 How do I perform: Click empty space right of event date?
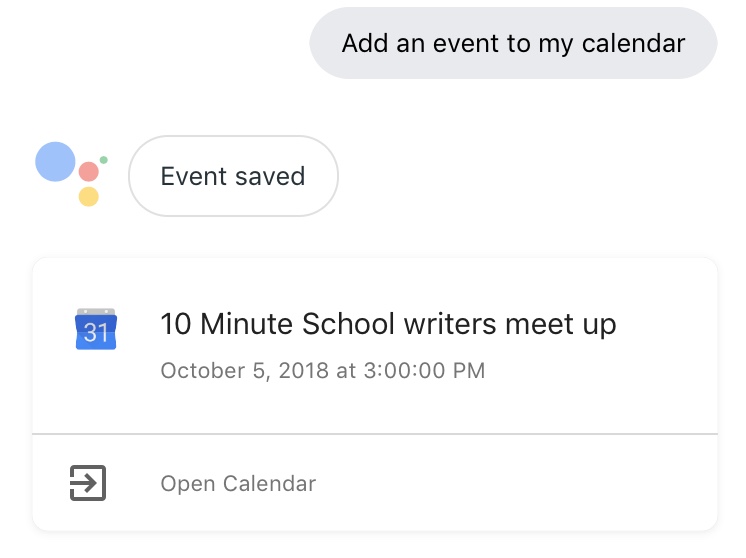click(599, 371)
